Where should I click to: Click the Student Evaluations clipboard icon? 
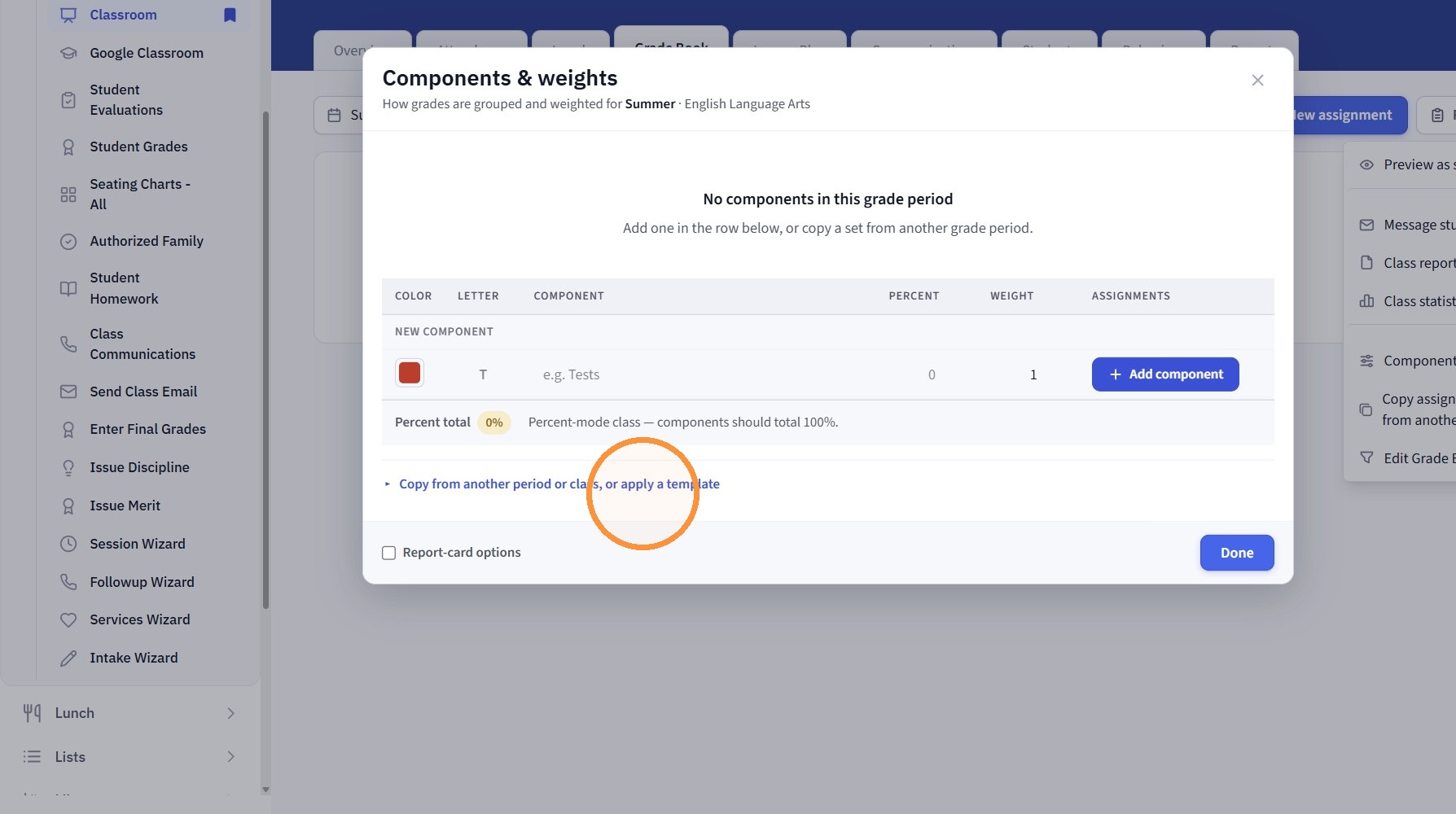pyautogui.click(x=68, y=100)
